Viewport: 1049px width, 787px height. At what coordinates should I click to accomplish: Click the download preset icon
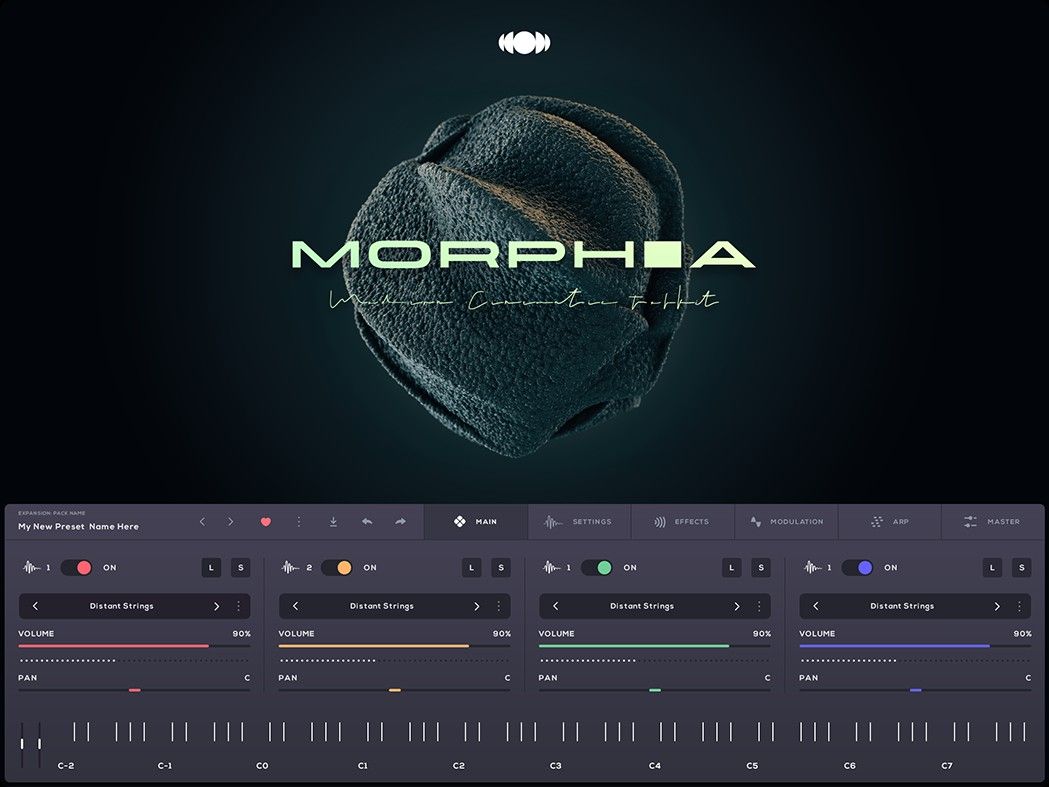[333, 522]
